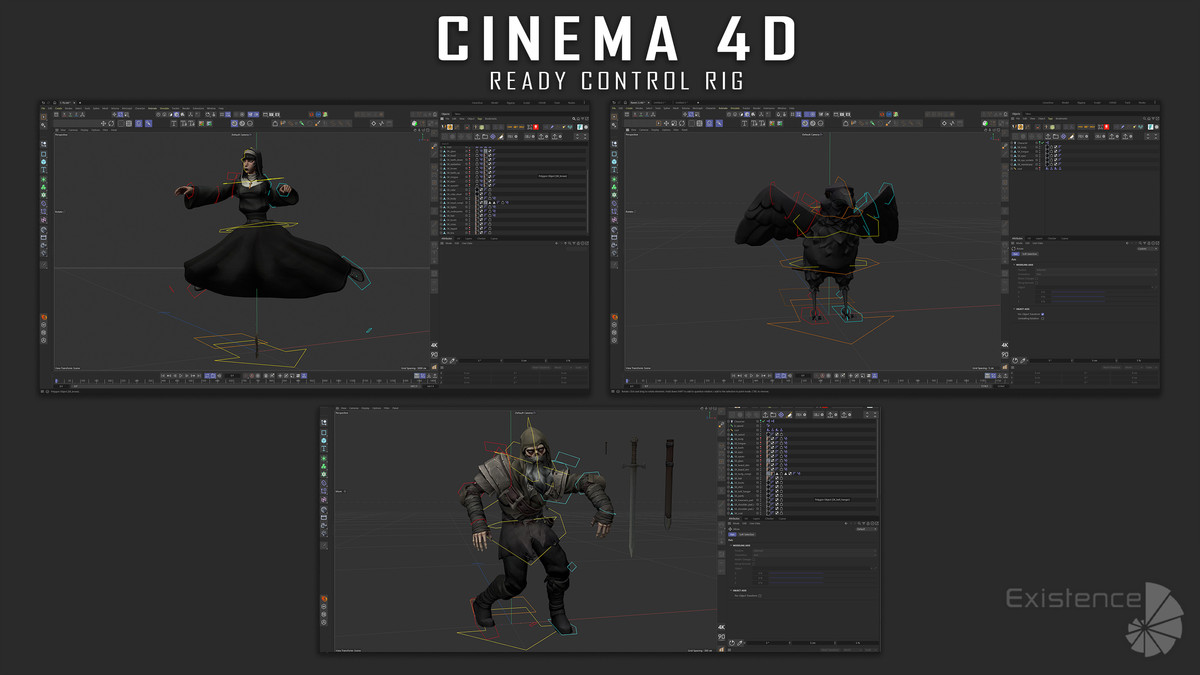Switch to Nodes layout in crow window
Image resolution: width=1200 pixels, height=675 pixels.
[1142, 102]
